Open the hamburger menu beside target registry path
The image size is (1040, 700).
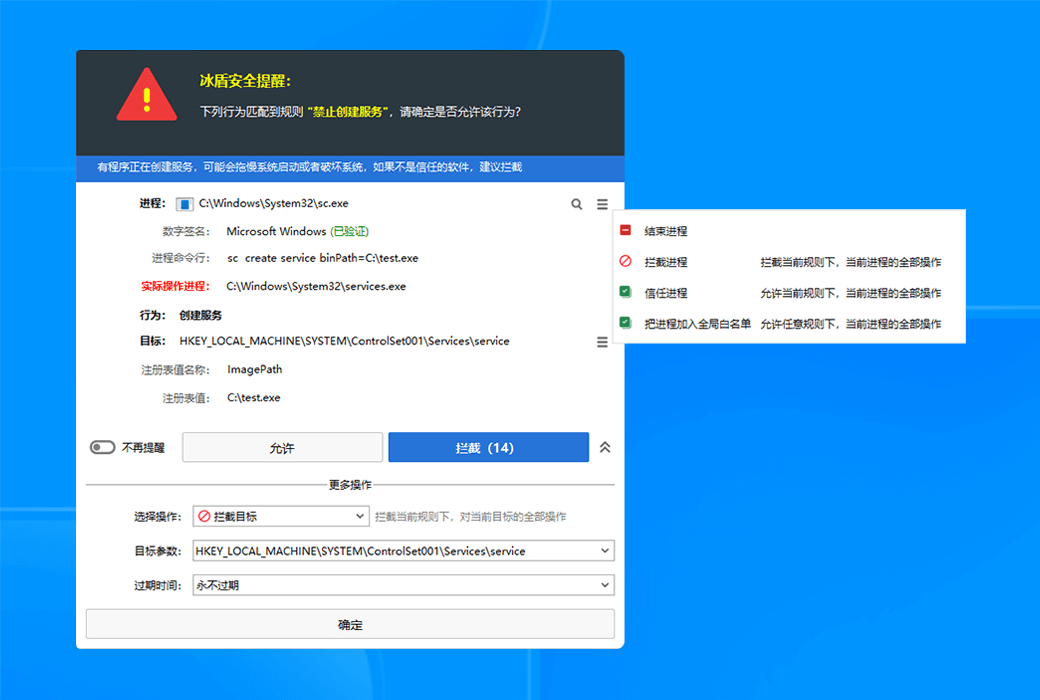point(602,342)
